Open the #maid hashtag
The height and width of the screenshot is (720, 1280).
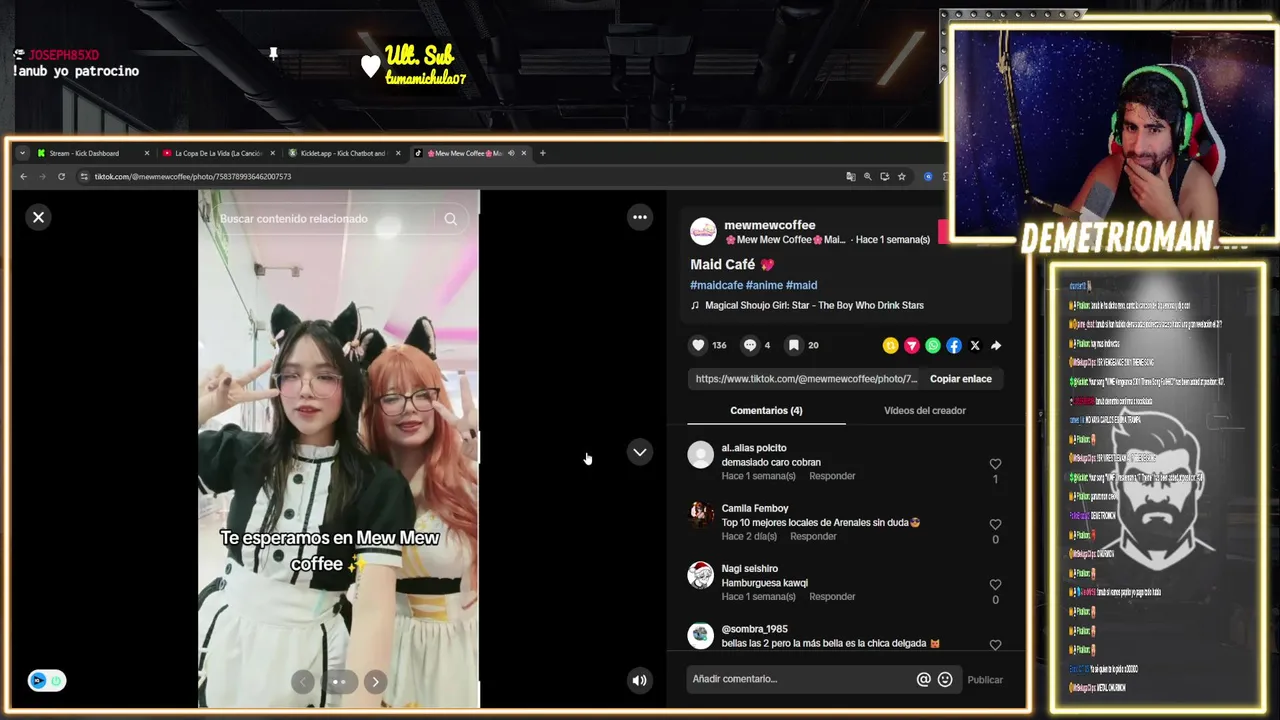801,285
